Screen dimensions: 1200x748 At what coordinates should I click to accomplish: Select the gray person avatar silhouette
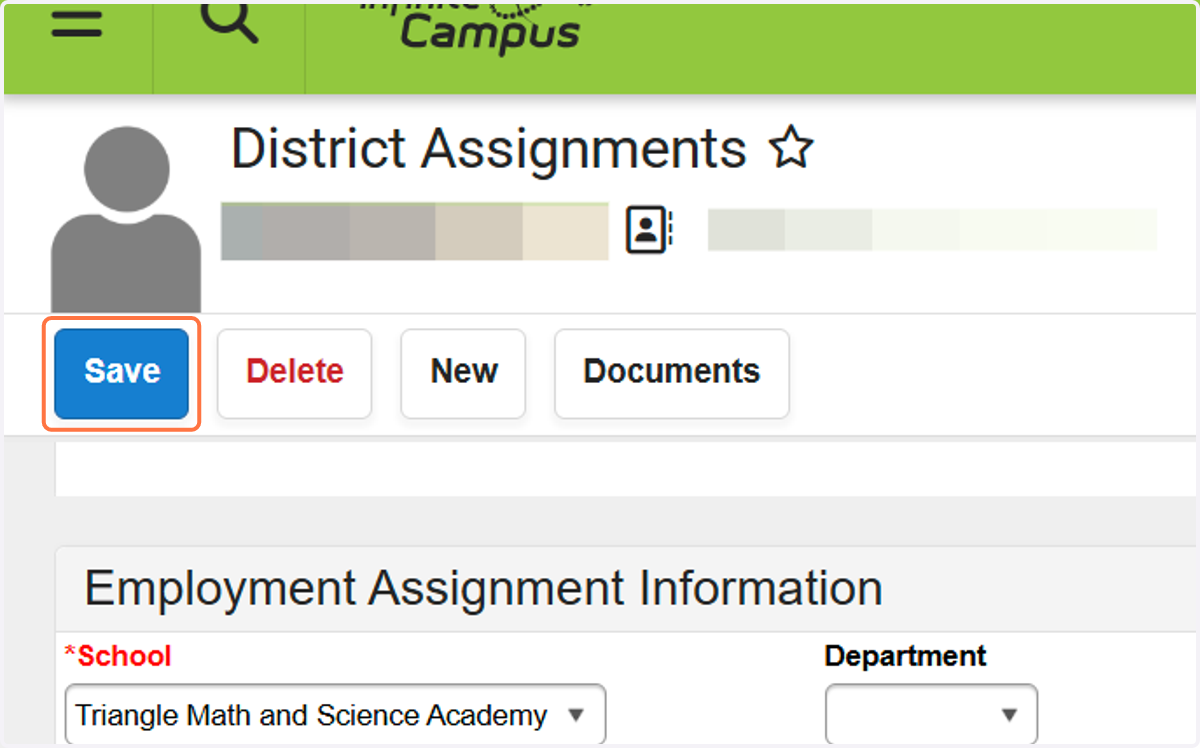point(126,219)
